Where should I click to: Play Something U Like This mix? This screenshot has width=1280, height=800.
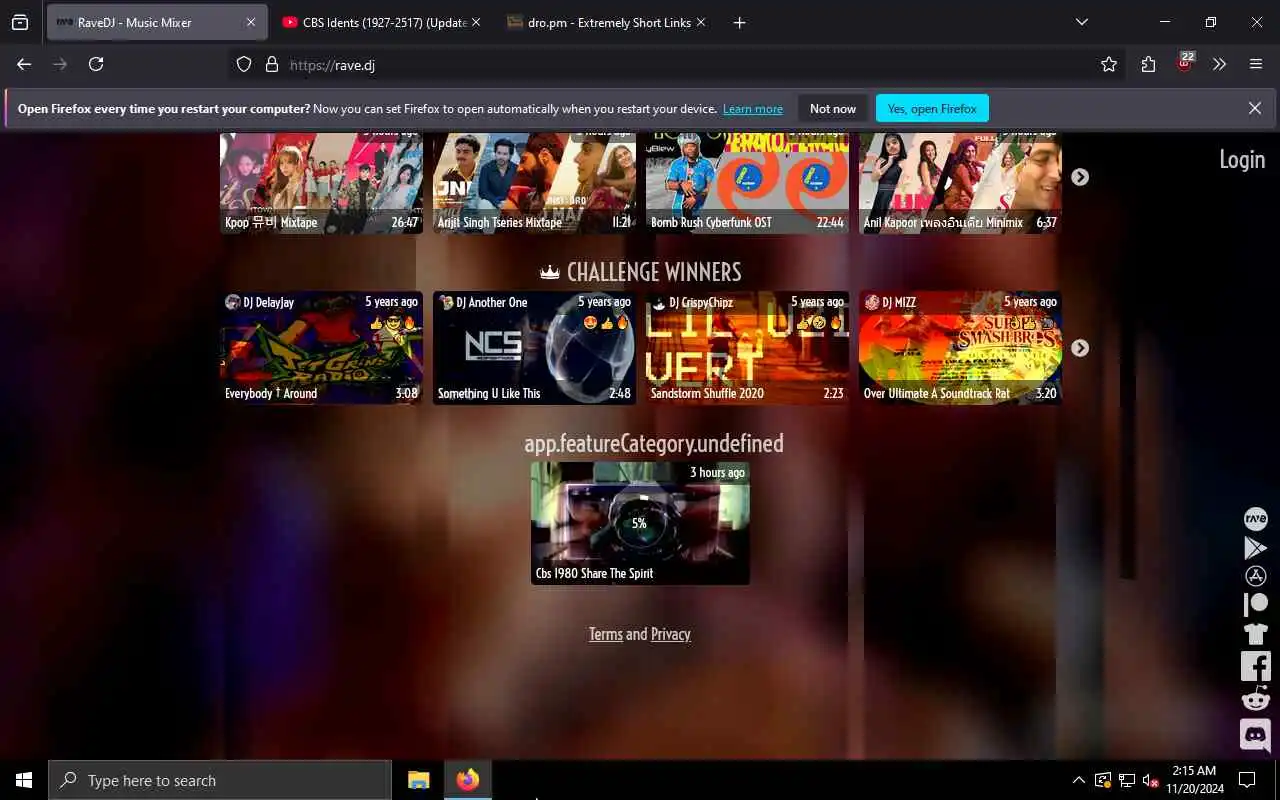pyautogui.click(x=534, y=348)
